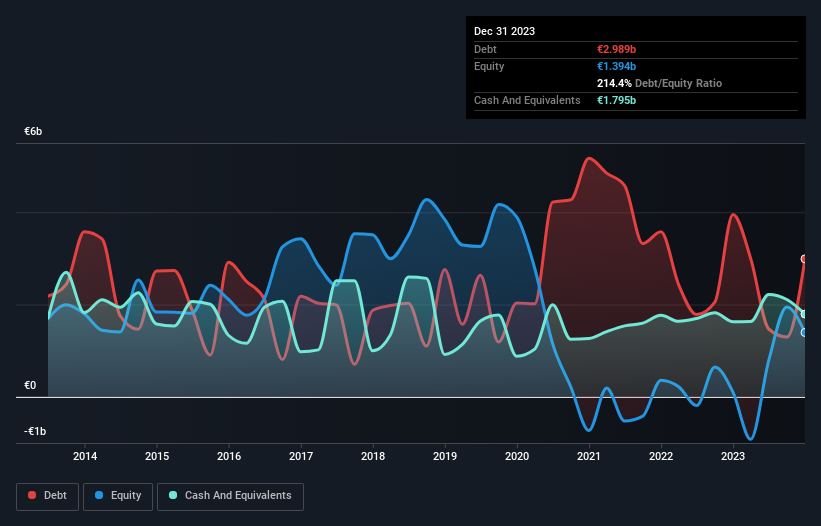Screen dimensions: 821x526
Task: Click the 2017 x-axis label
Action: pyautogui.click(x=301, y=456)
